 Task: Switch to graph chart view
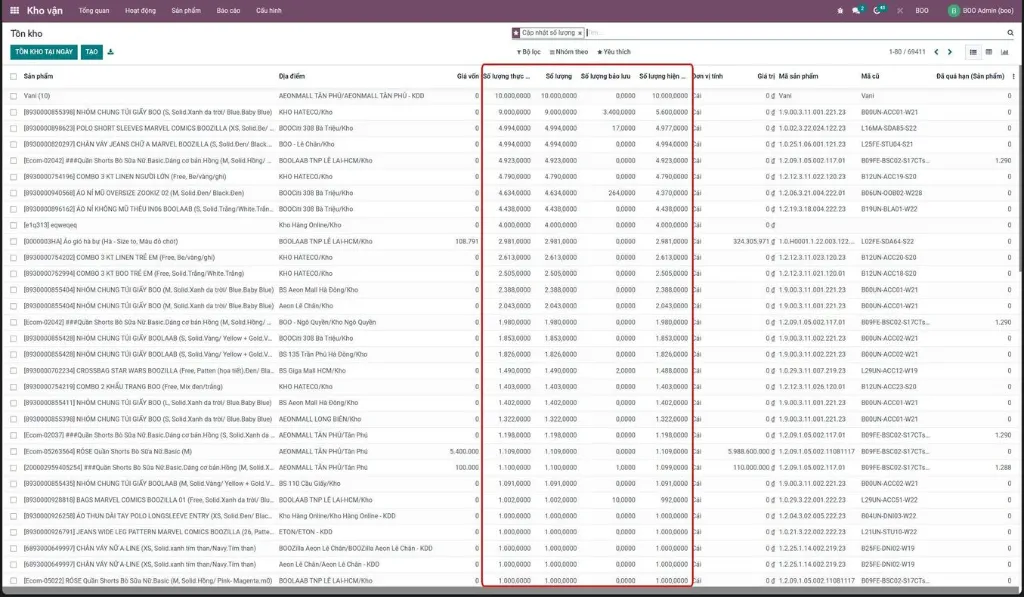(1004, 52)
